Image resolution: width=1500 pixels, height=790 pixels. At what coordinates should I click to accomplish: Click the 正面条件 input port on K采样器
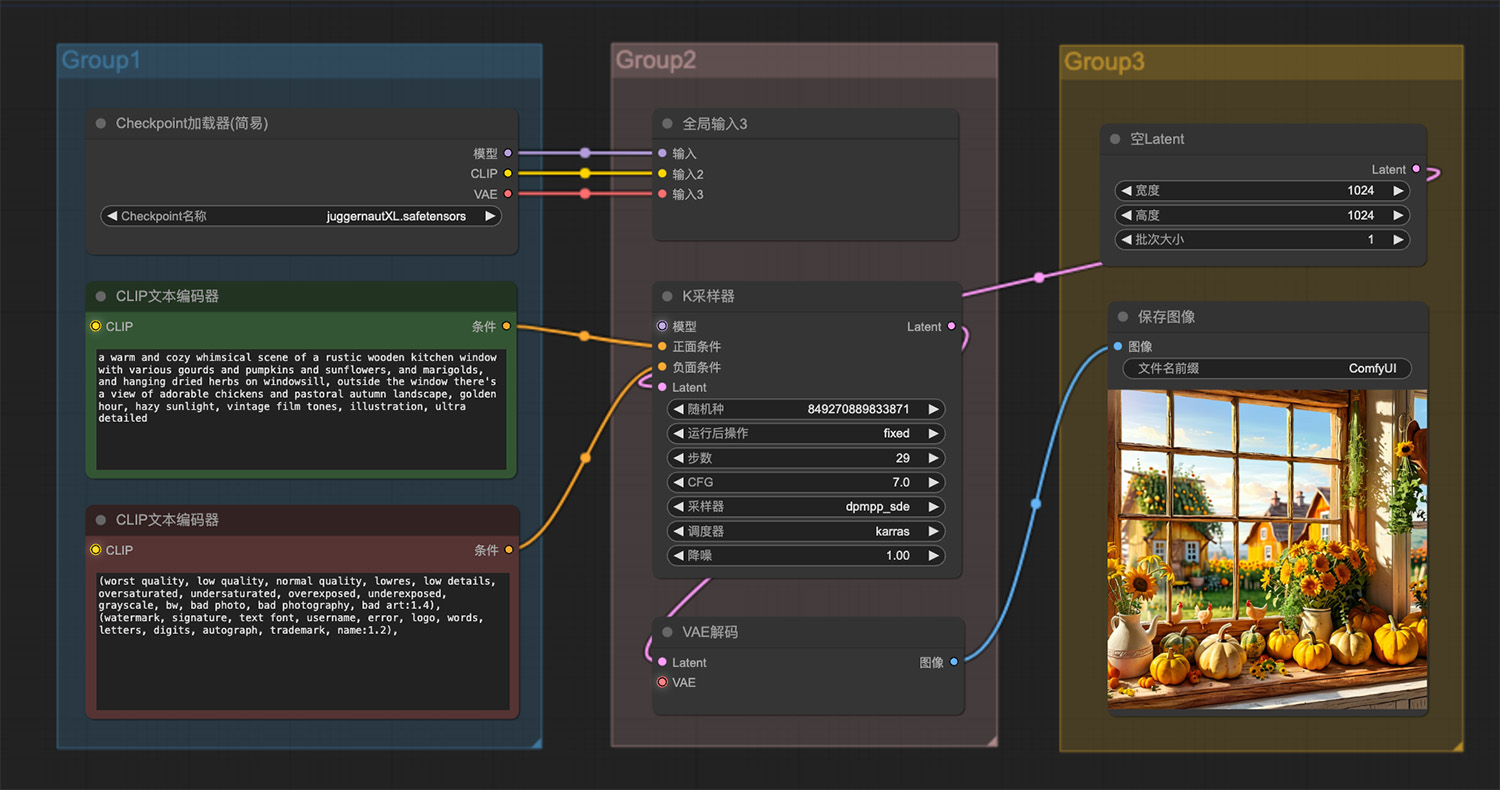point(662,346)
